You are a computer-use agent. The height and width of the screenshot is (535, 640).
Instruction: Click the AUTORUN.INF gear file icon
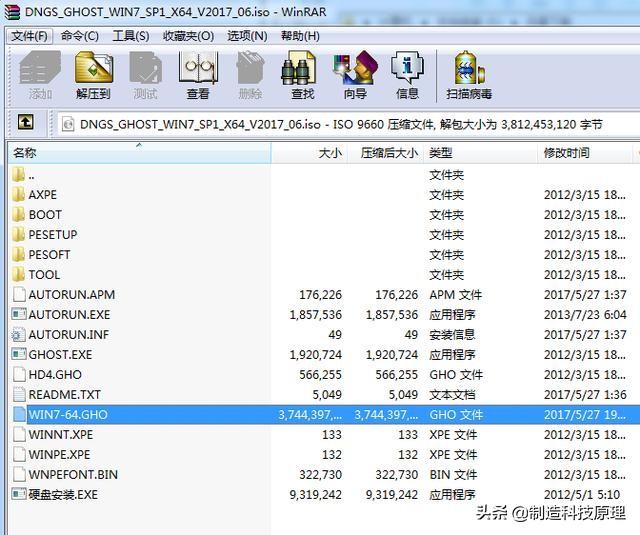[x=19, y=334]
